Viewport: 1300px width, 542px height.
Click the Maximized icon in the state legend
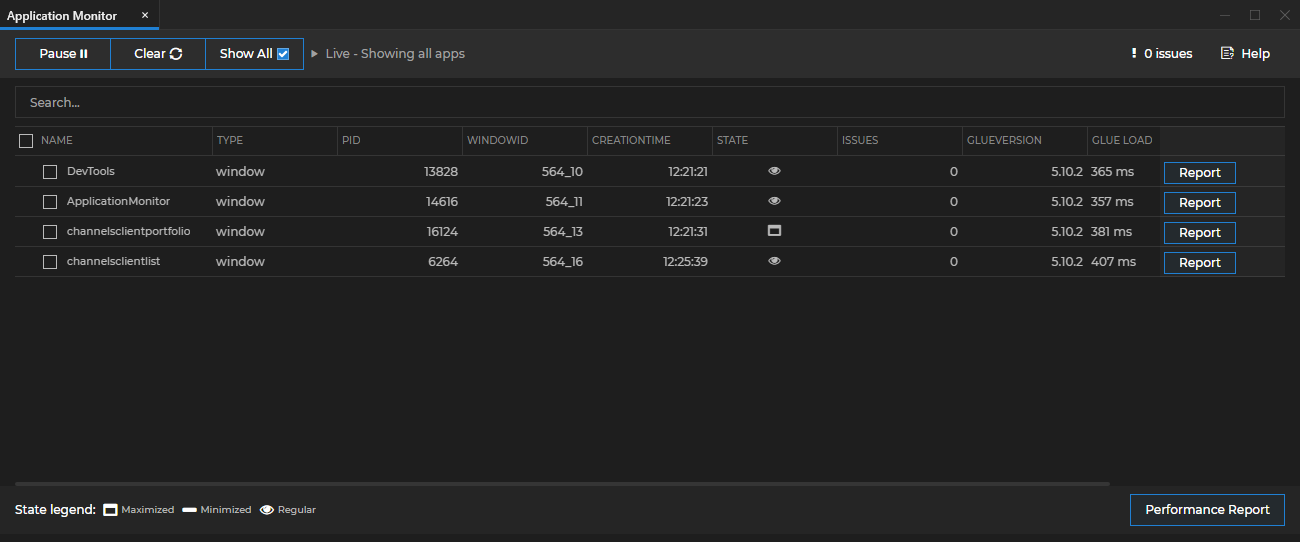[x=111, y=510]
